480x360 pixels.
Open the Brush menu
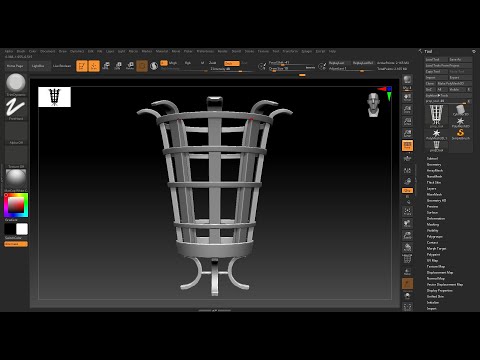click(21, 51)
